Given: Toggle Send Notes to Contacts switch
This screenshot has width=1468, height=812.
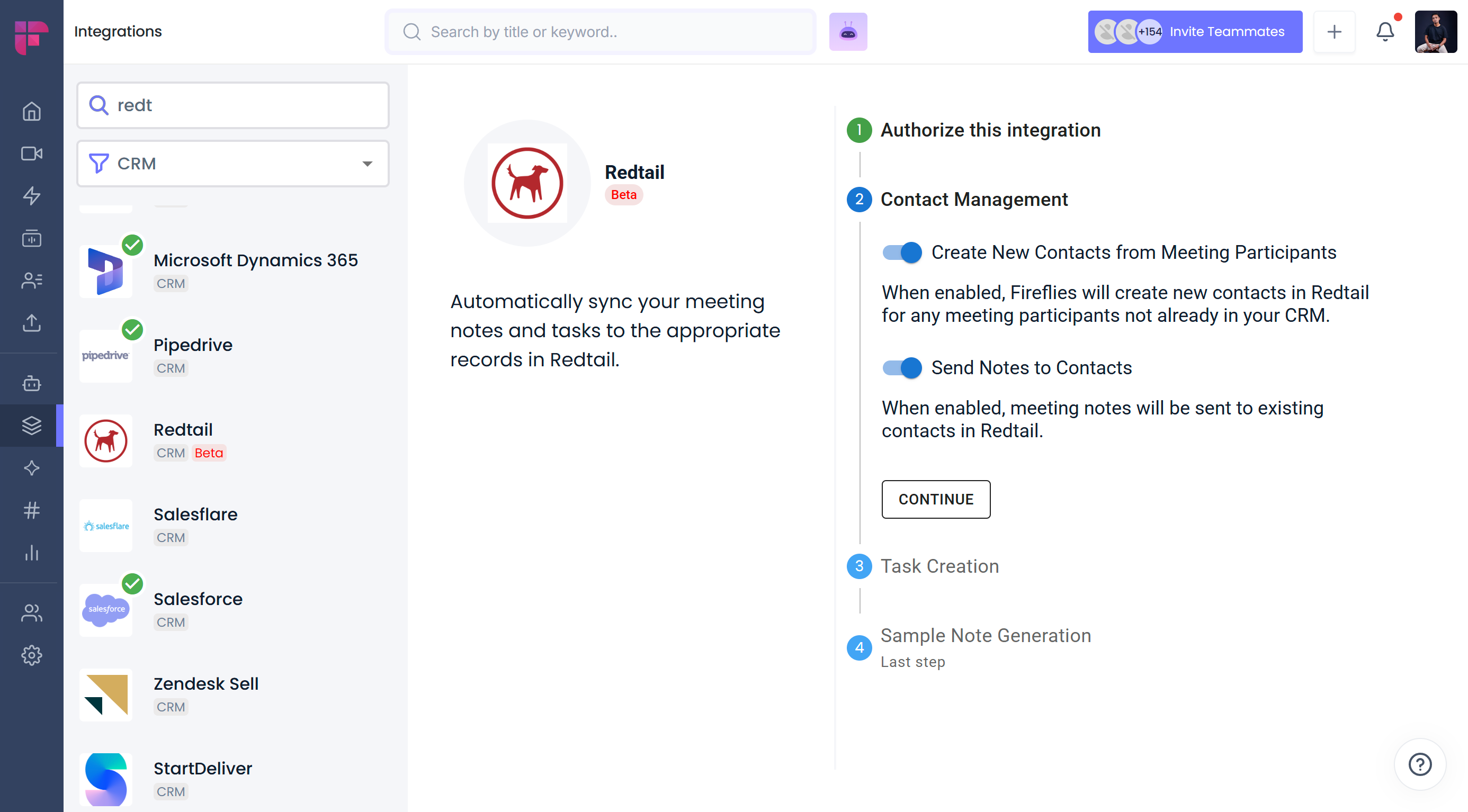Looking at the screenshot, I should click(x=901, y=368).
